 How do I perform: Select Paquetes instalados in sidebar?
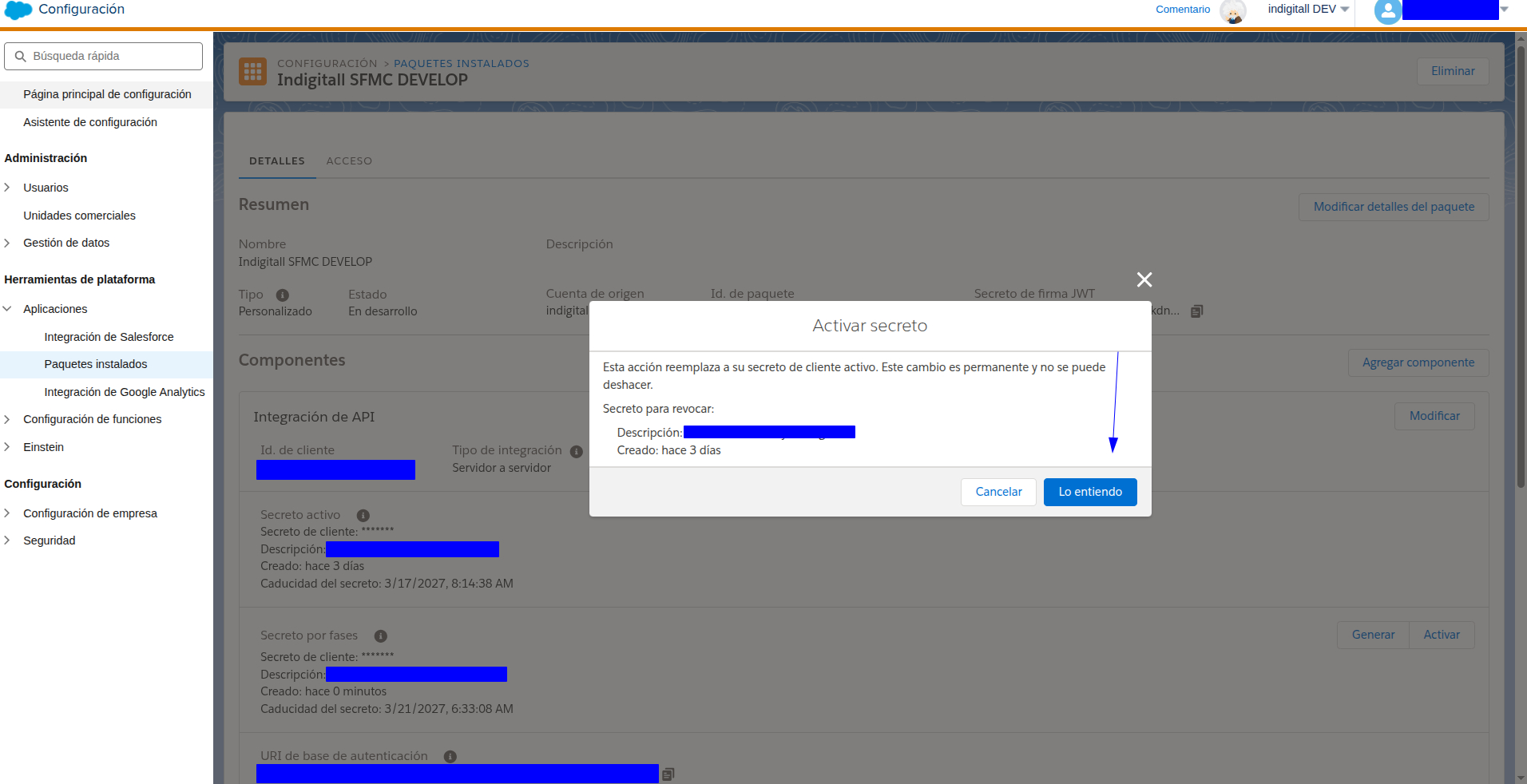point(96,364)
